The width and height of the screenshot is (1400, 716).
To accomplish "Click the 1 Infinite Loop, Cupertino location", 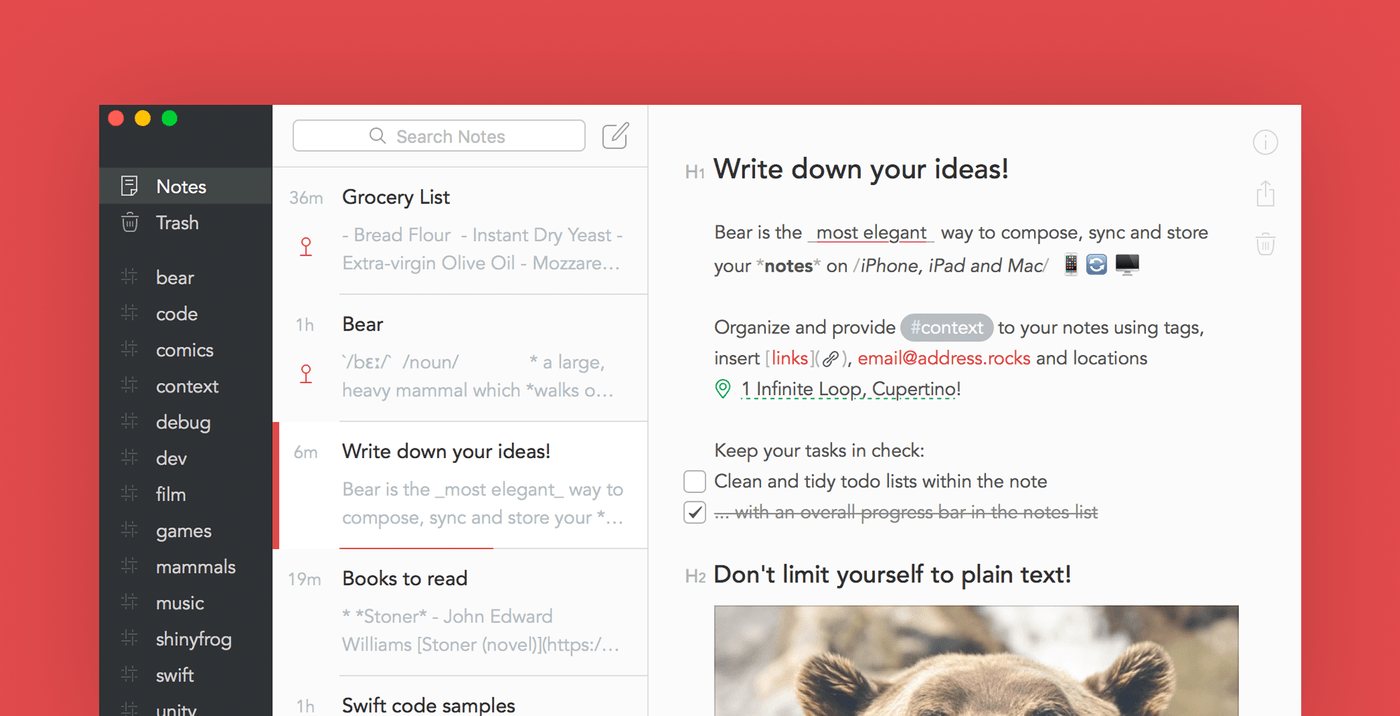I will pyautogui.click(x=851, y=389).
